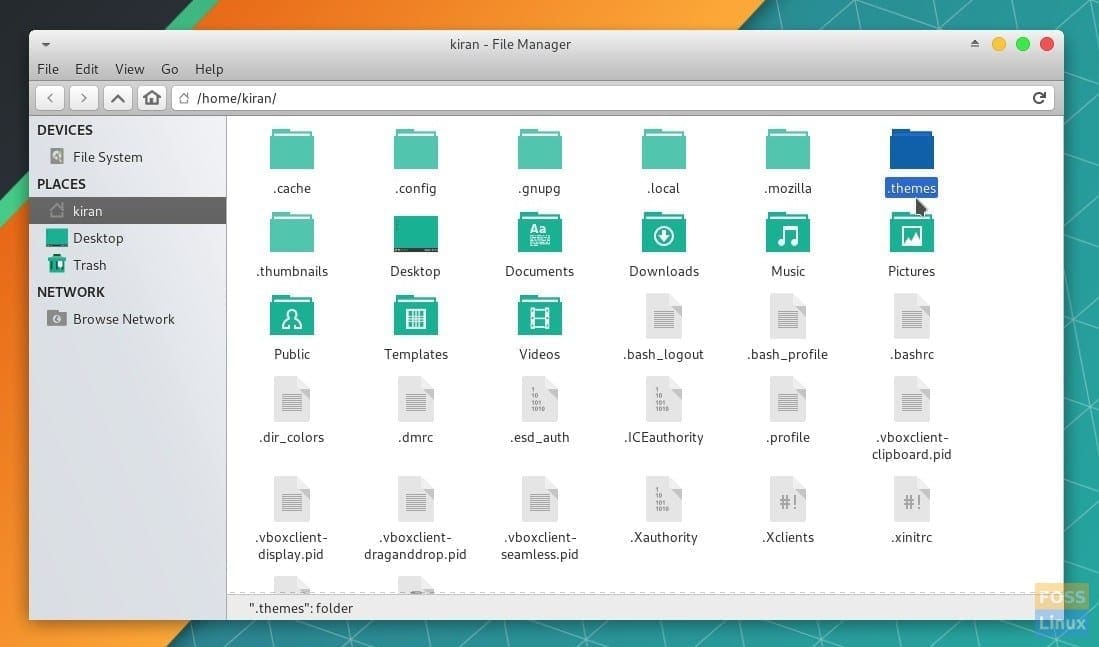Select the .local folder icon
This screenshot has width=1099, height=647.
(x=664, y=149)
